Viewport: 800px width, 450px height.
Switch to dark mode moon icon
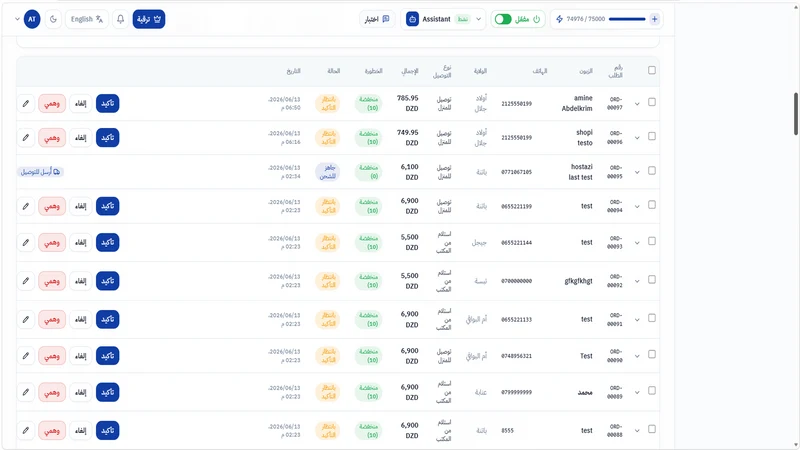[x=53, y=19]
